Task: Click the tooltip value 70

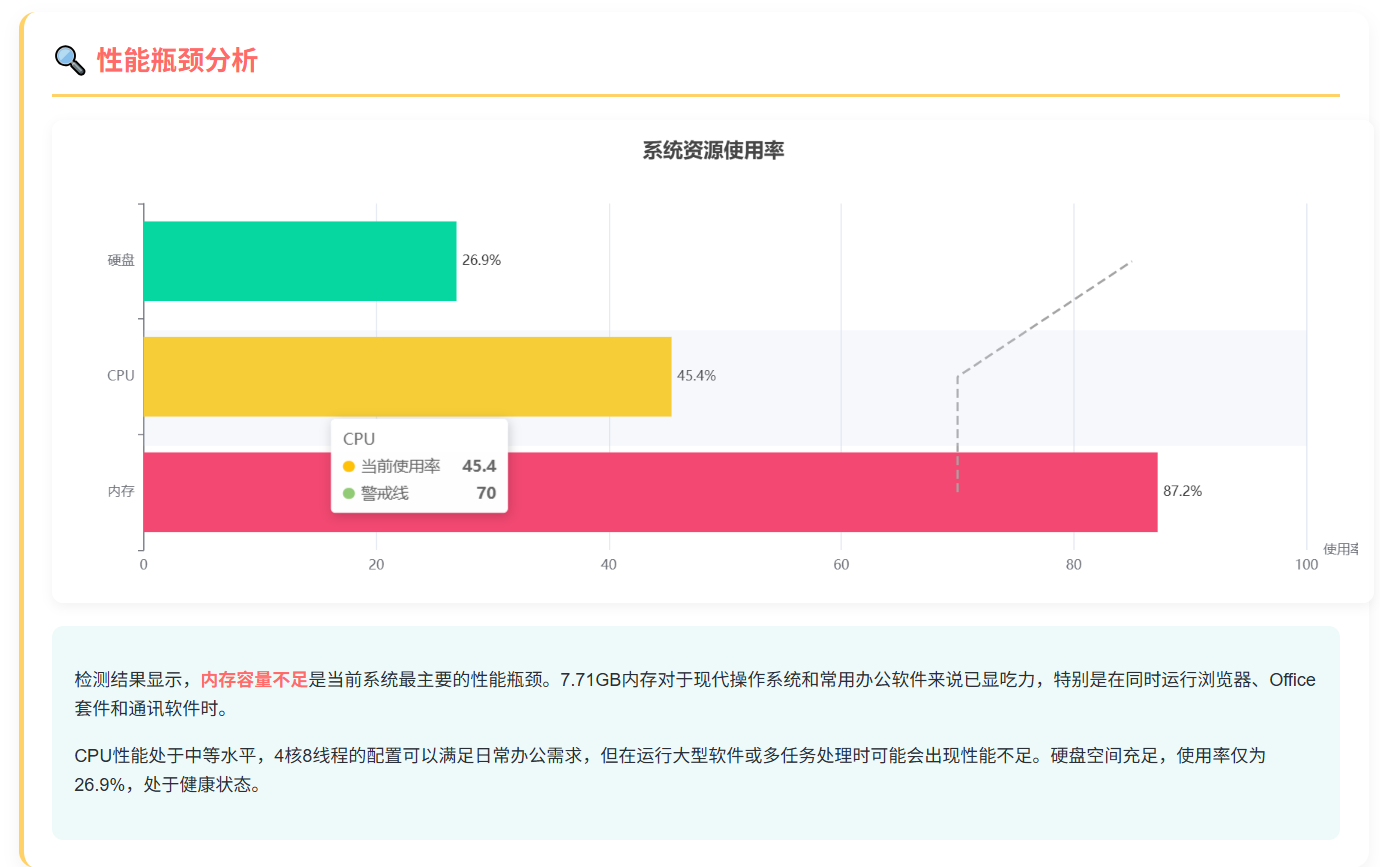Action: (x=486, y=493)
